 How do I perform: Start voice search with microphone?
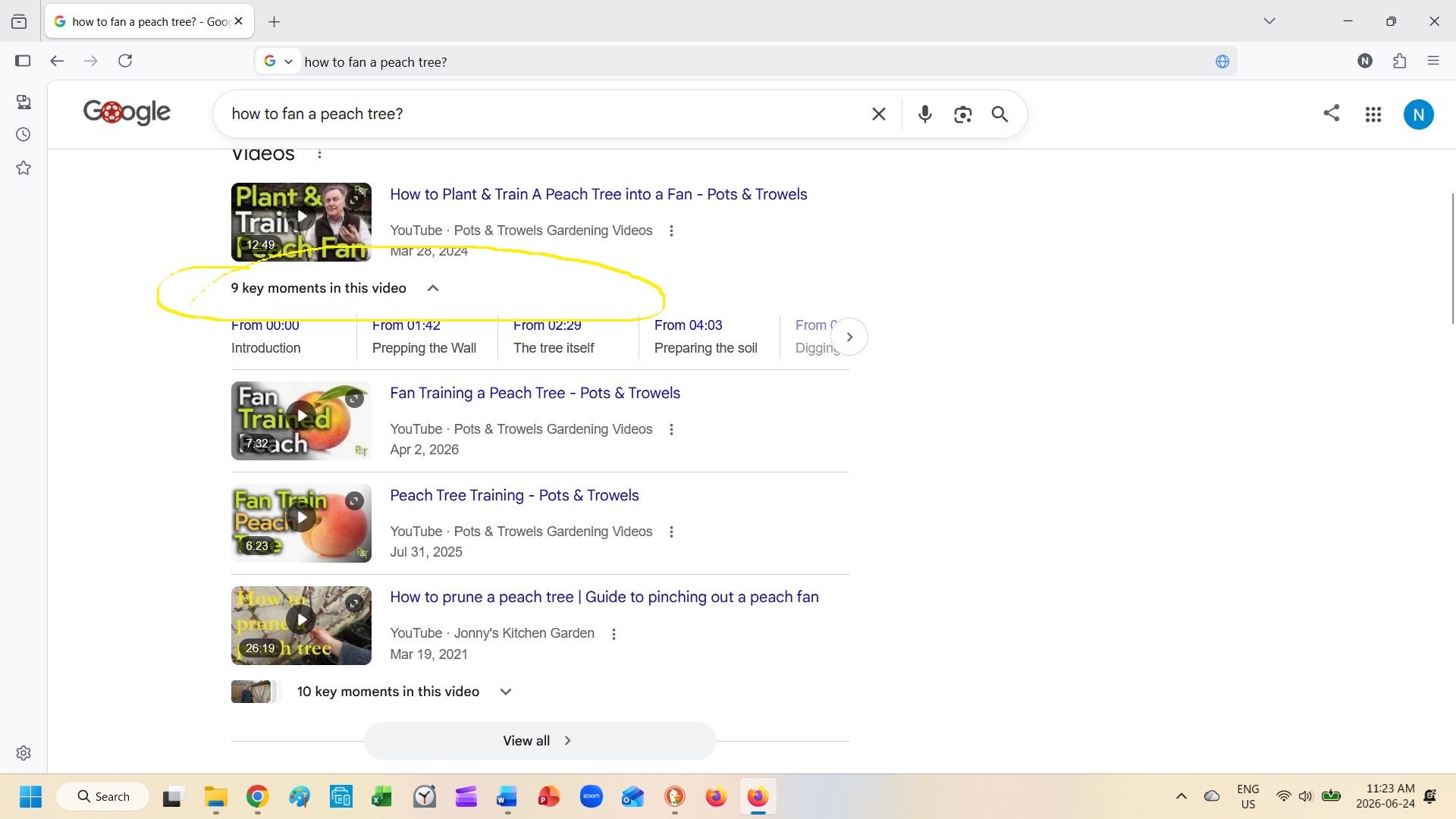coord(925,114)
